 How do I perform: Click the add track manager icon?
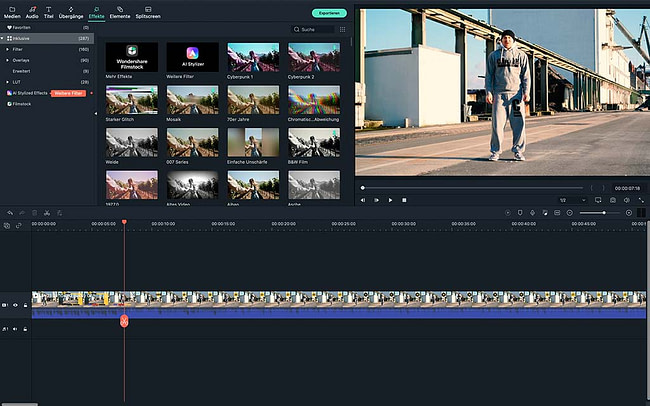pos(7,226)
